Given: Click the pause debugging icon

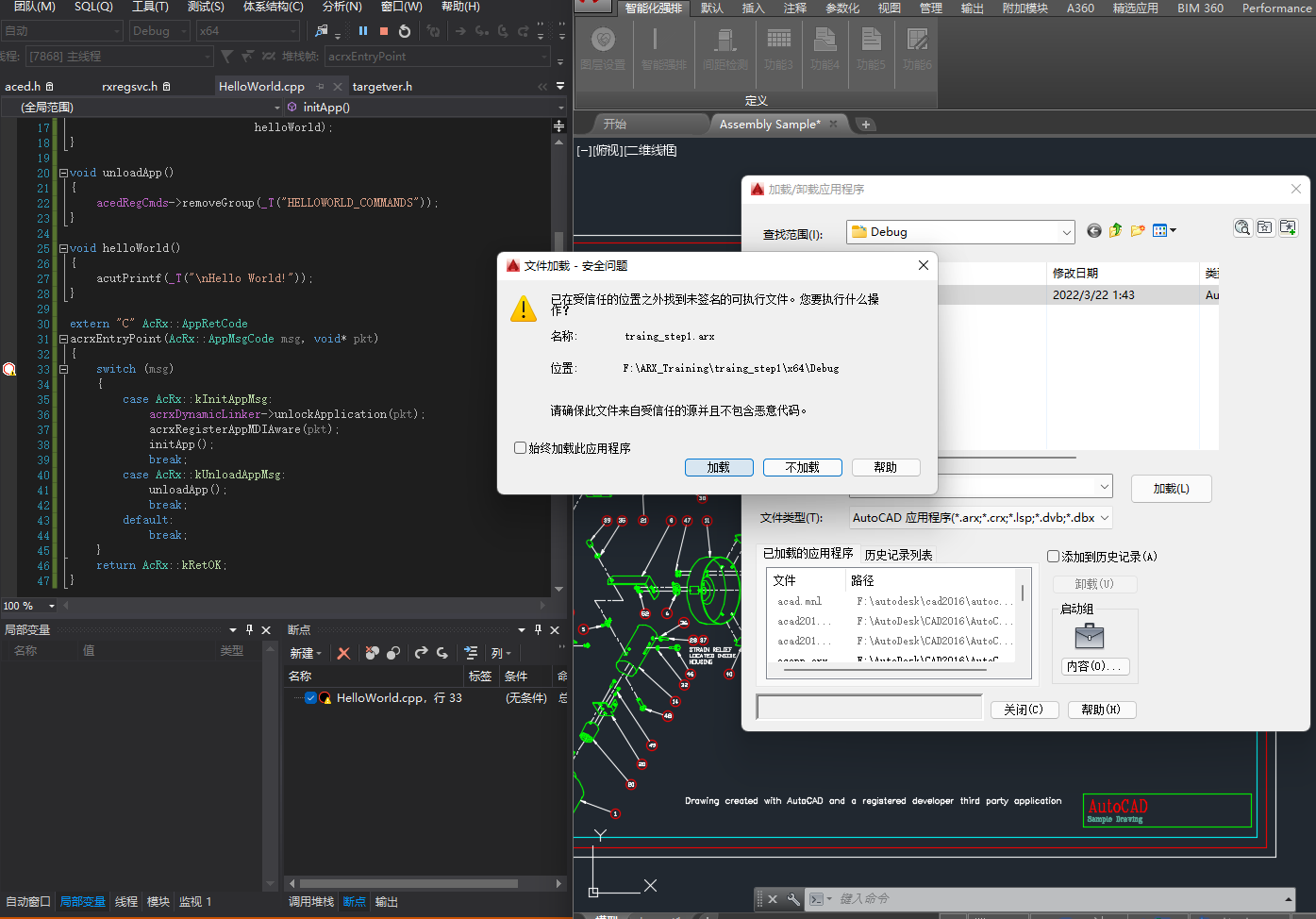Looking at the screenshot, I should [x=363, y=31].
